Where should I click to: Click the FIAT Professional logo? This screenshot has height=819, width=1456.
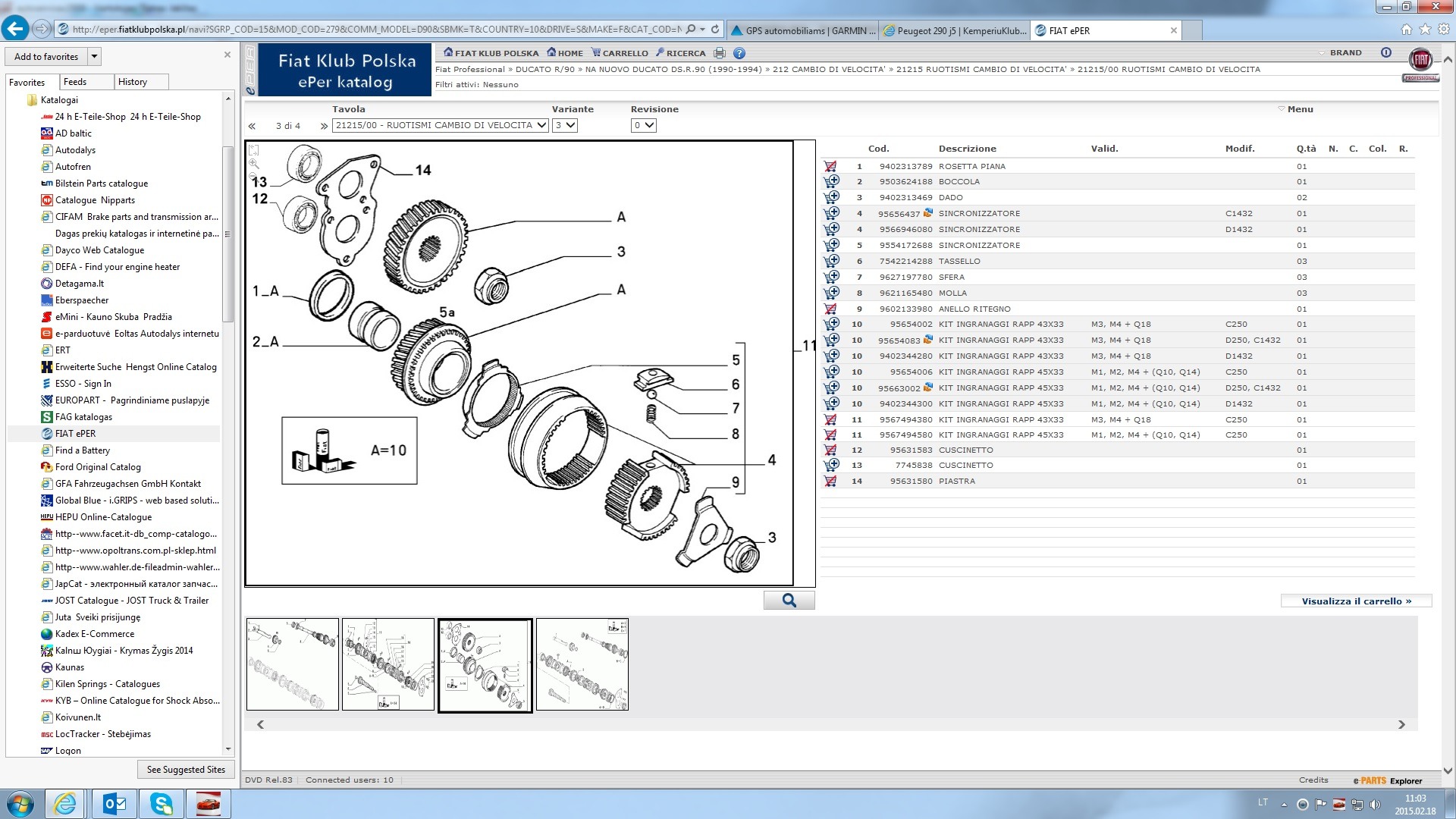click(1420, 64)
